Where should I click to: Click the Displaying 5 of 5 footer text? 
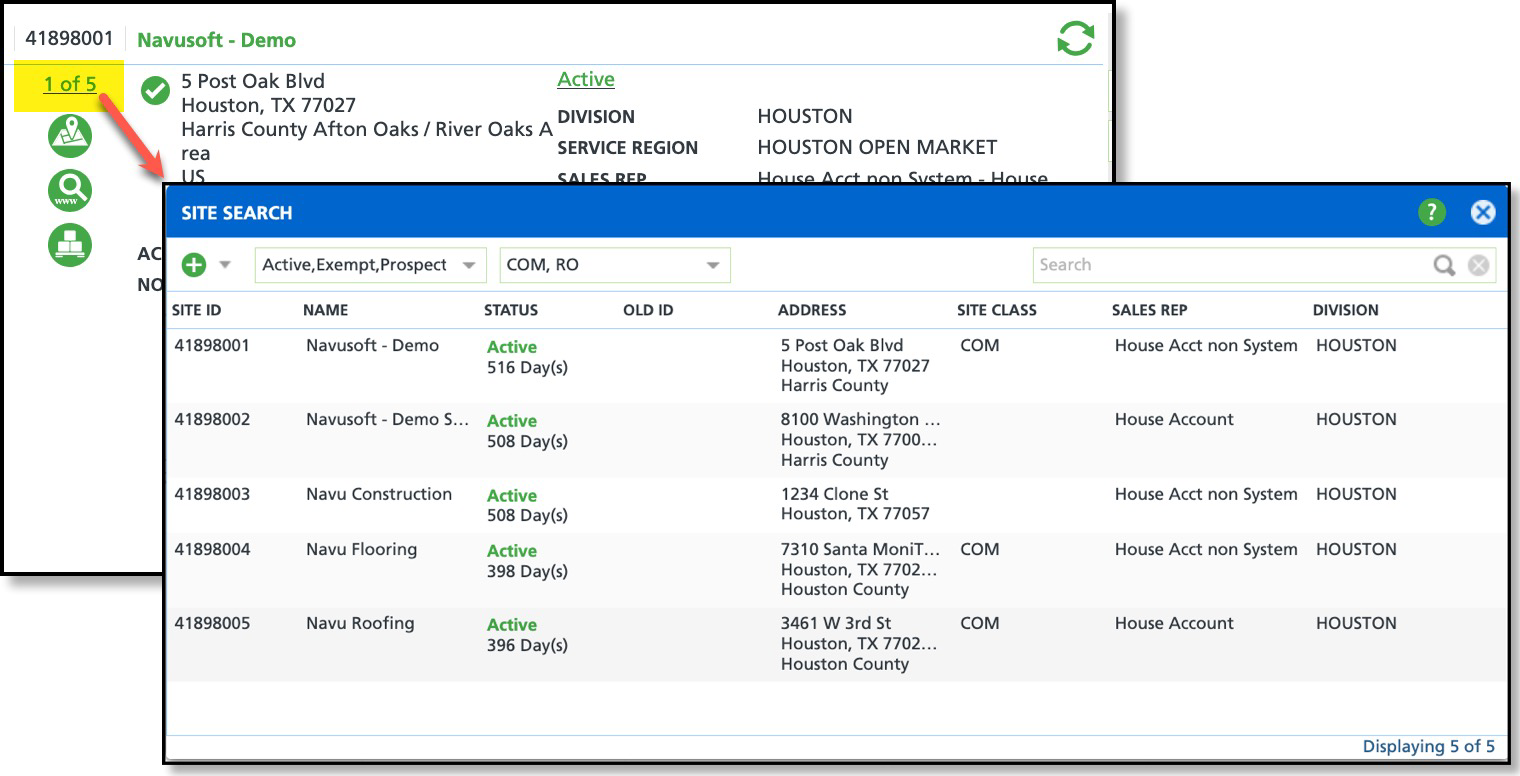coord(1429,747)
